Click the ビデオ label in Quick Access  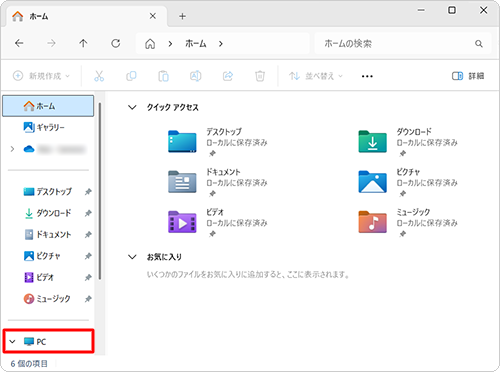tap(215, 212)
